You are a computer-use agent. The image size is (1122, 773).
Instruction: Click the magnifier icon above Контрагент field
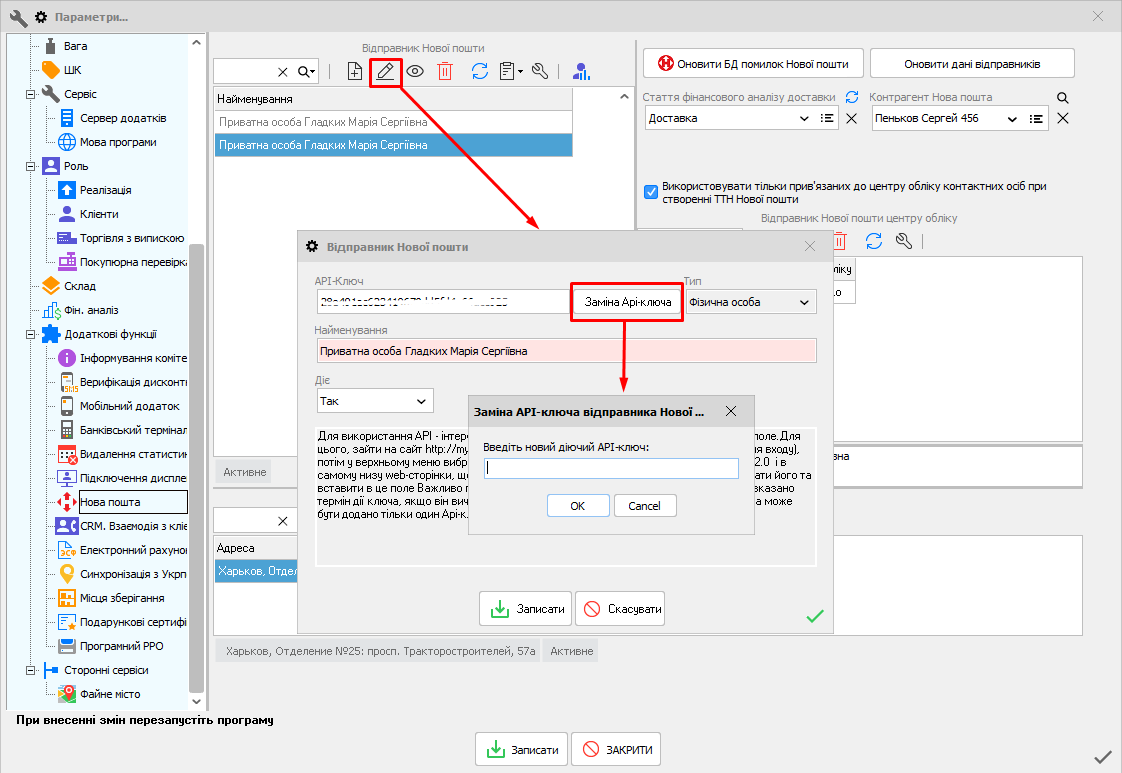[x=1063, y=98]
